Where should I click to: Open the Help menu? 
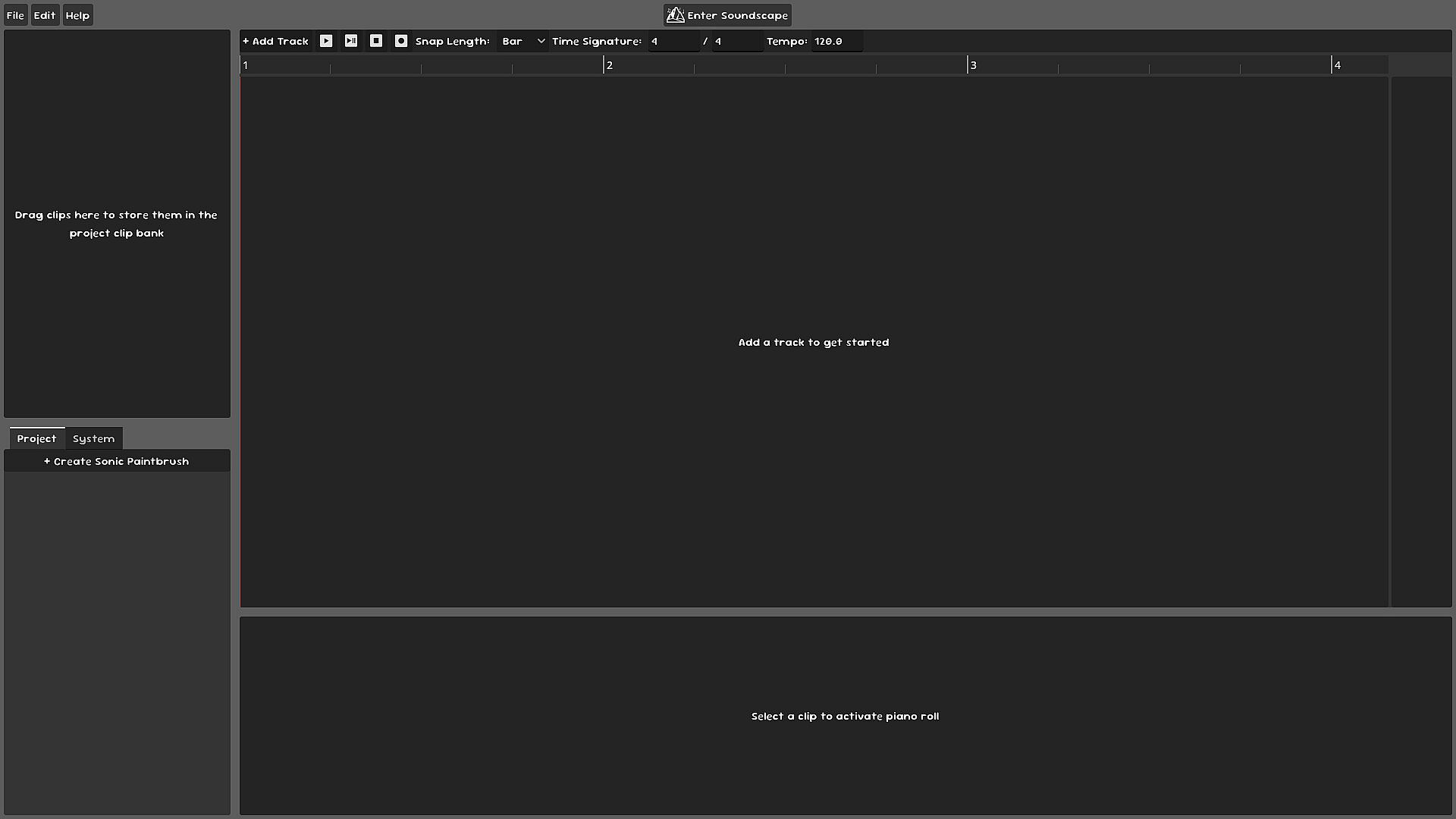tap(77, 15)
